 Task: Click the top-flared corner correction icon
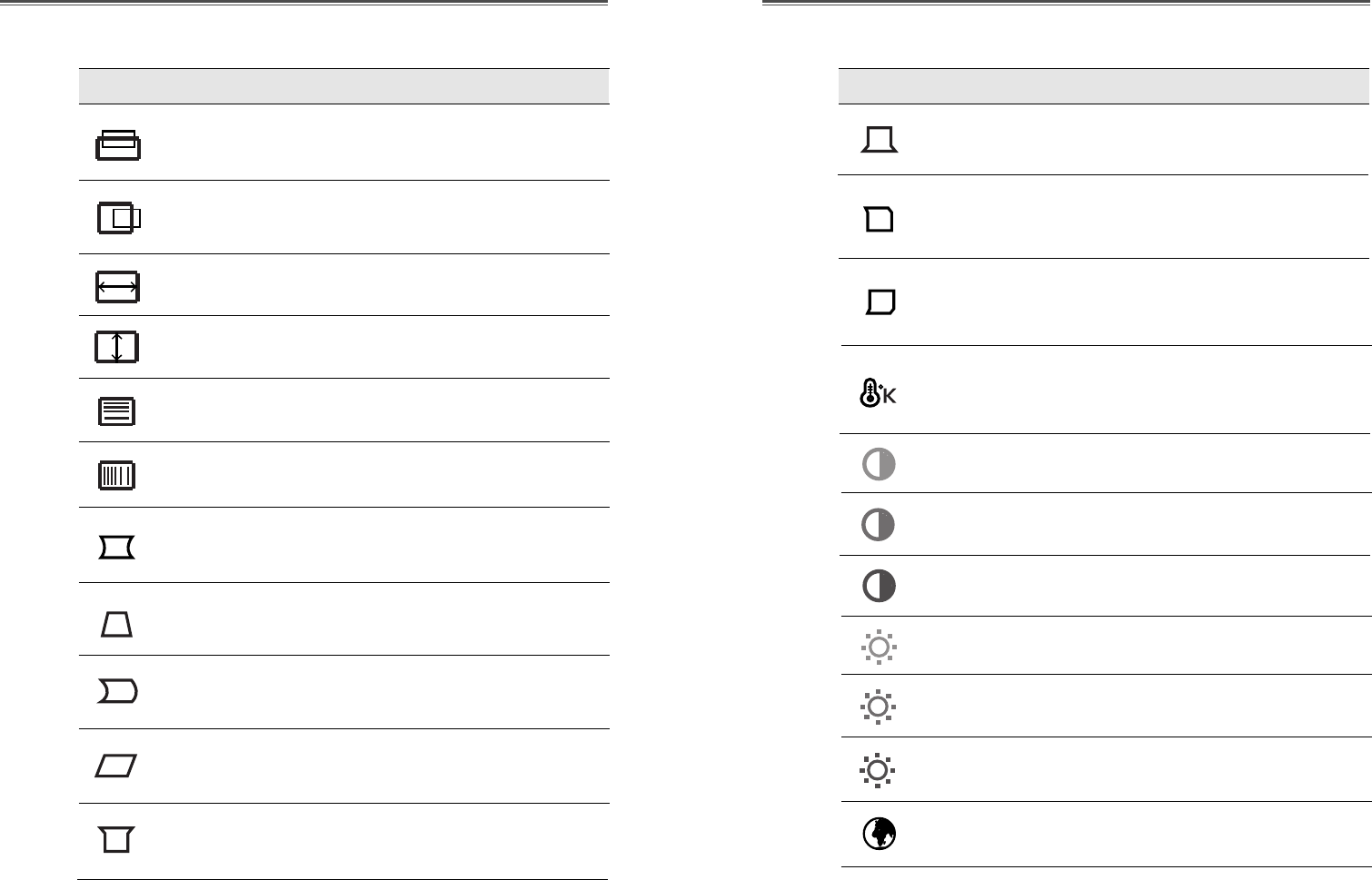pyautogui.click(x=116, y=839)
